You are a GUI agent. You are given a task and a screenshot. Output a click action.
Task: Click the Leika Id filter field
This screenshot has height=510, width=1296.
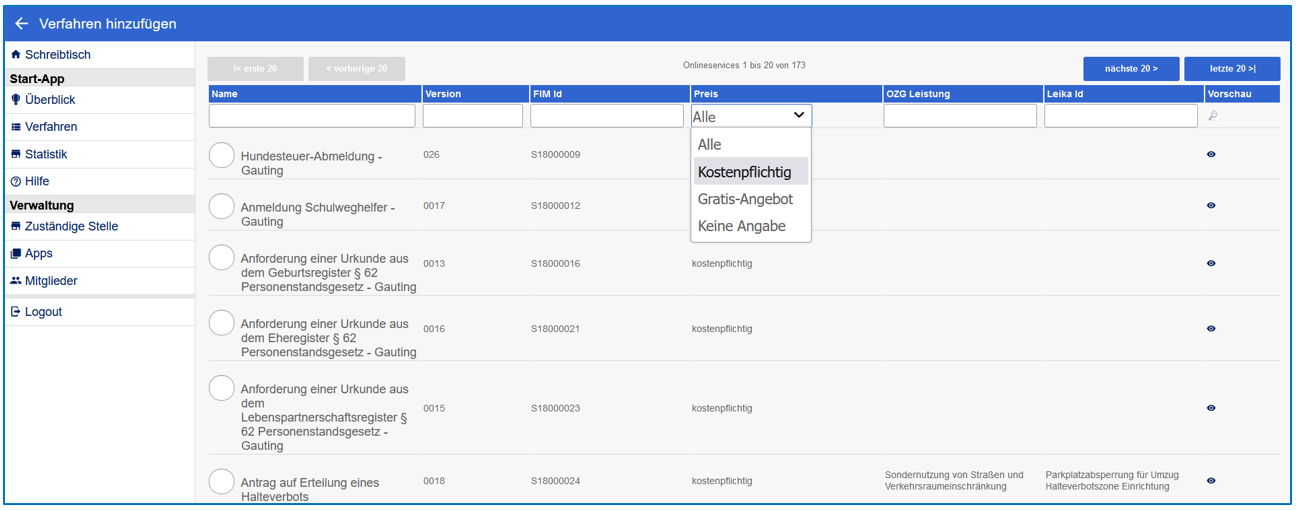click(1120, 116)
